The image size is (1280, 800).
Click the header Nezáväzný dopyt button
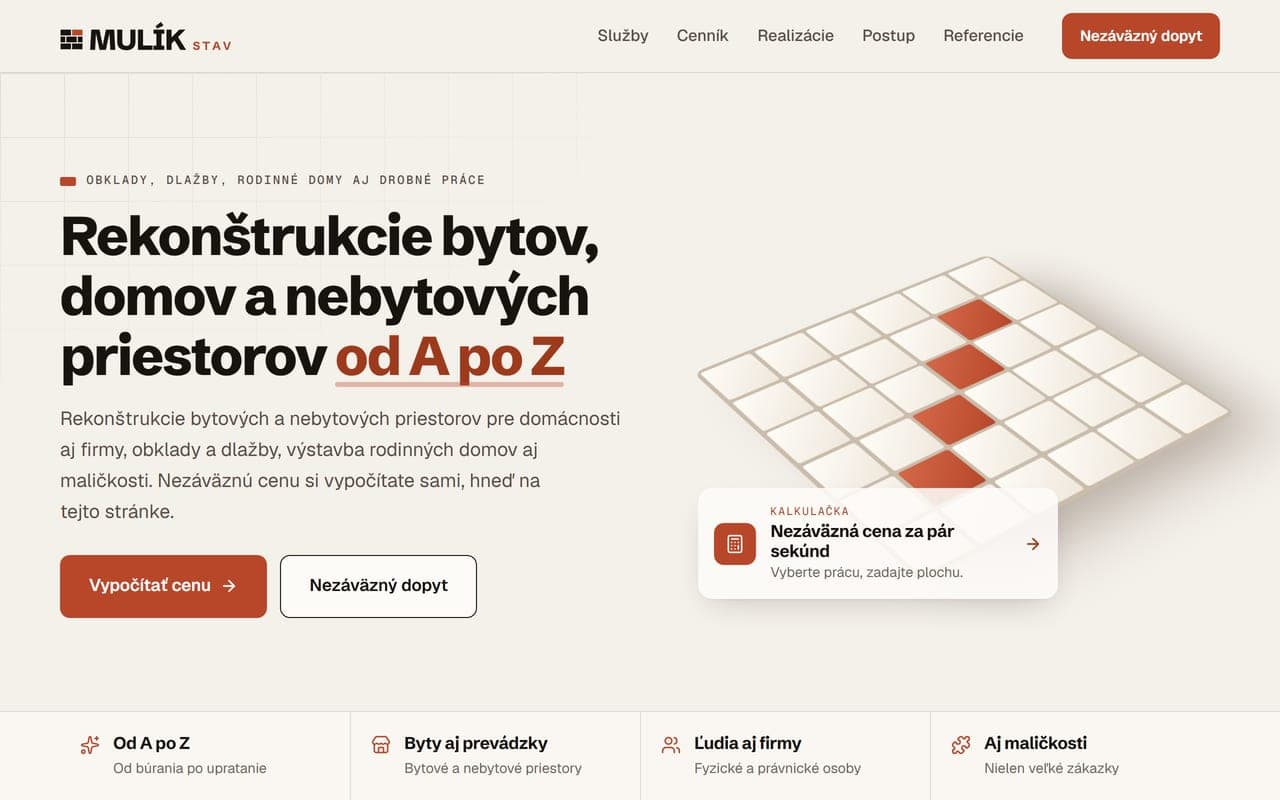pos(1141,36)
